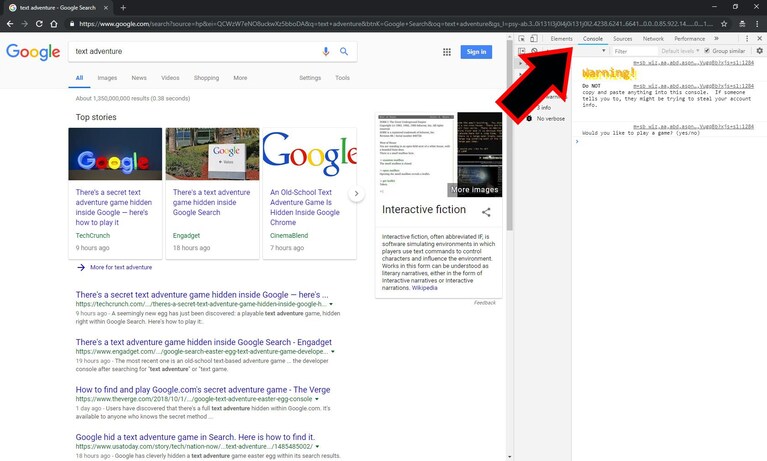The height and width of the screenshot is (461, 767).
Task: Open the Engadget text adventure result link
Action: [x=203, y=342]
